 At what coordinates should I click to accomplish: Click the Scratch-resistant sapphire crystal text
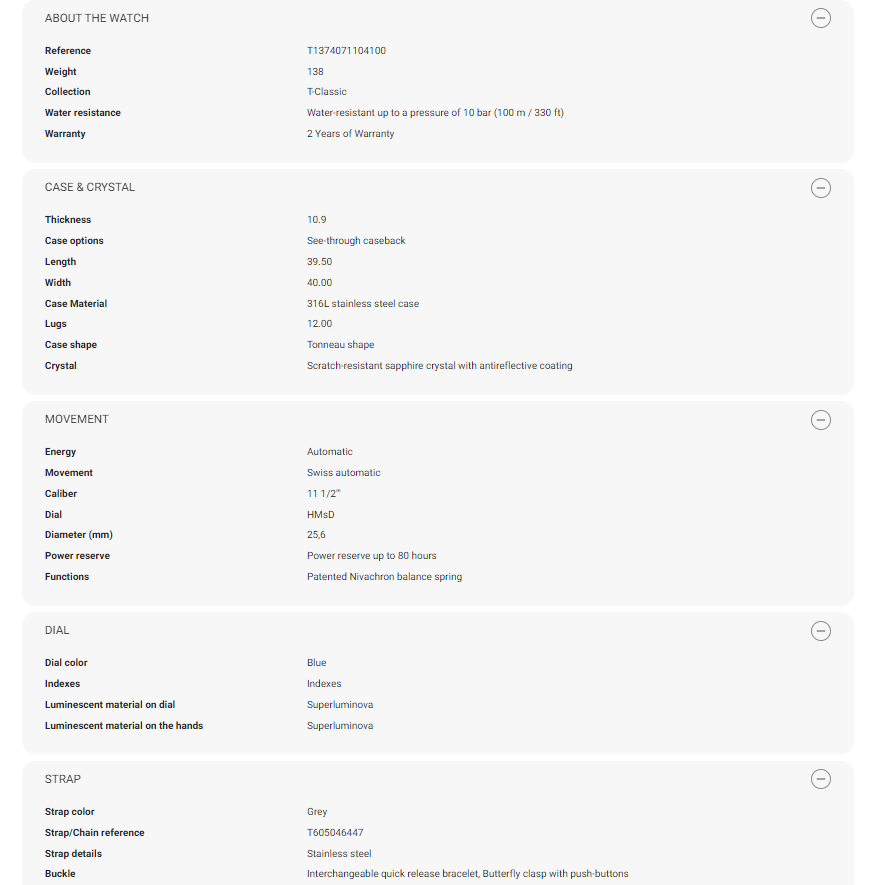click(x=439, y=366)
